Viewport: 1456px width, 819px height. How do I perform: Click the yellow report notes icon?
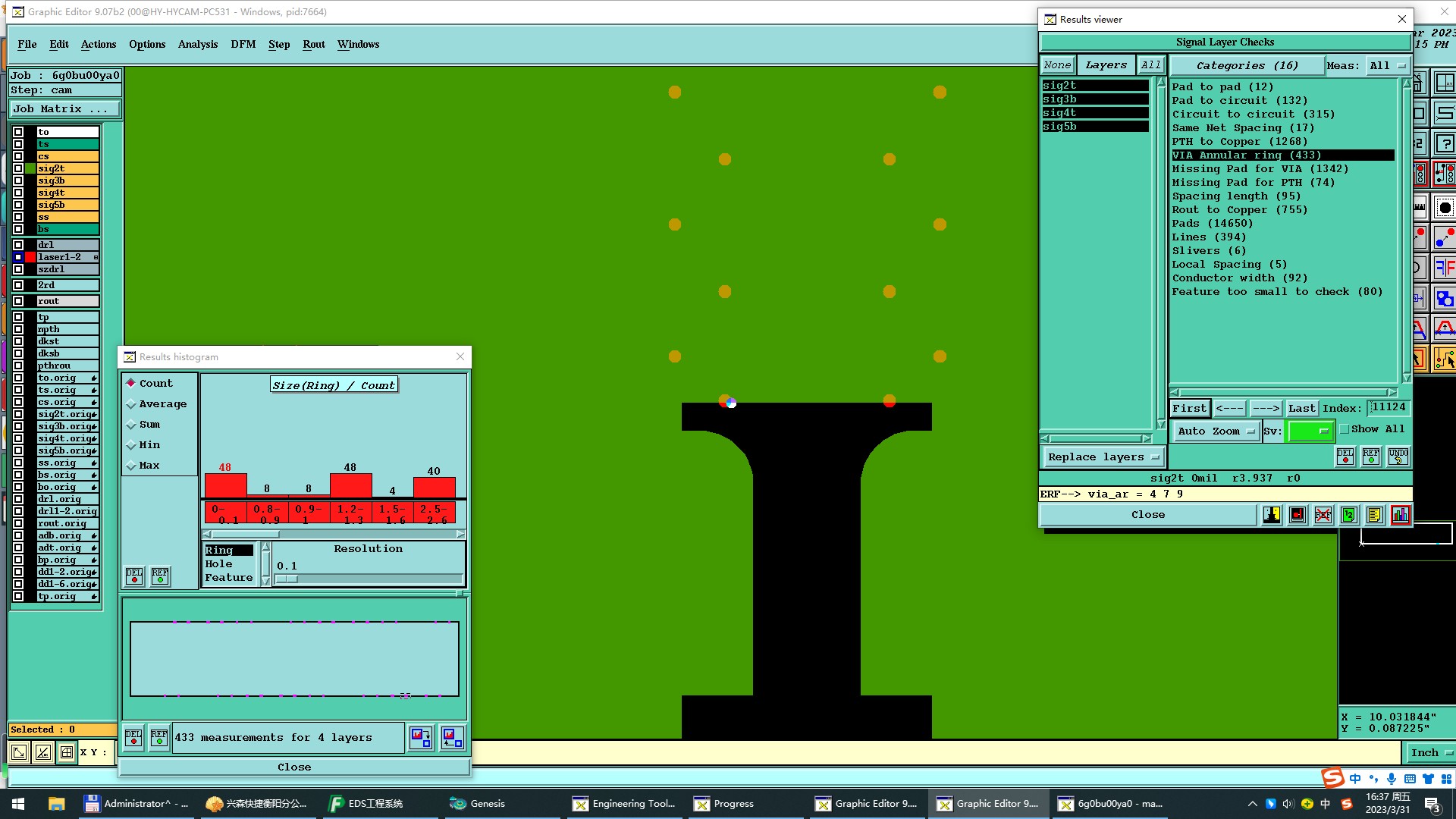coord(1374,515)
